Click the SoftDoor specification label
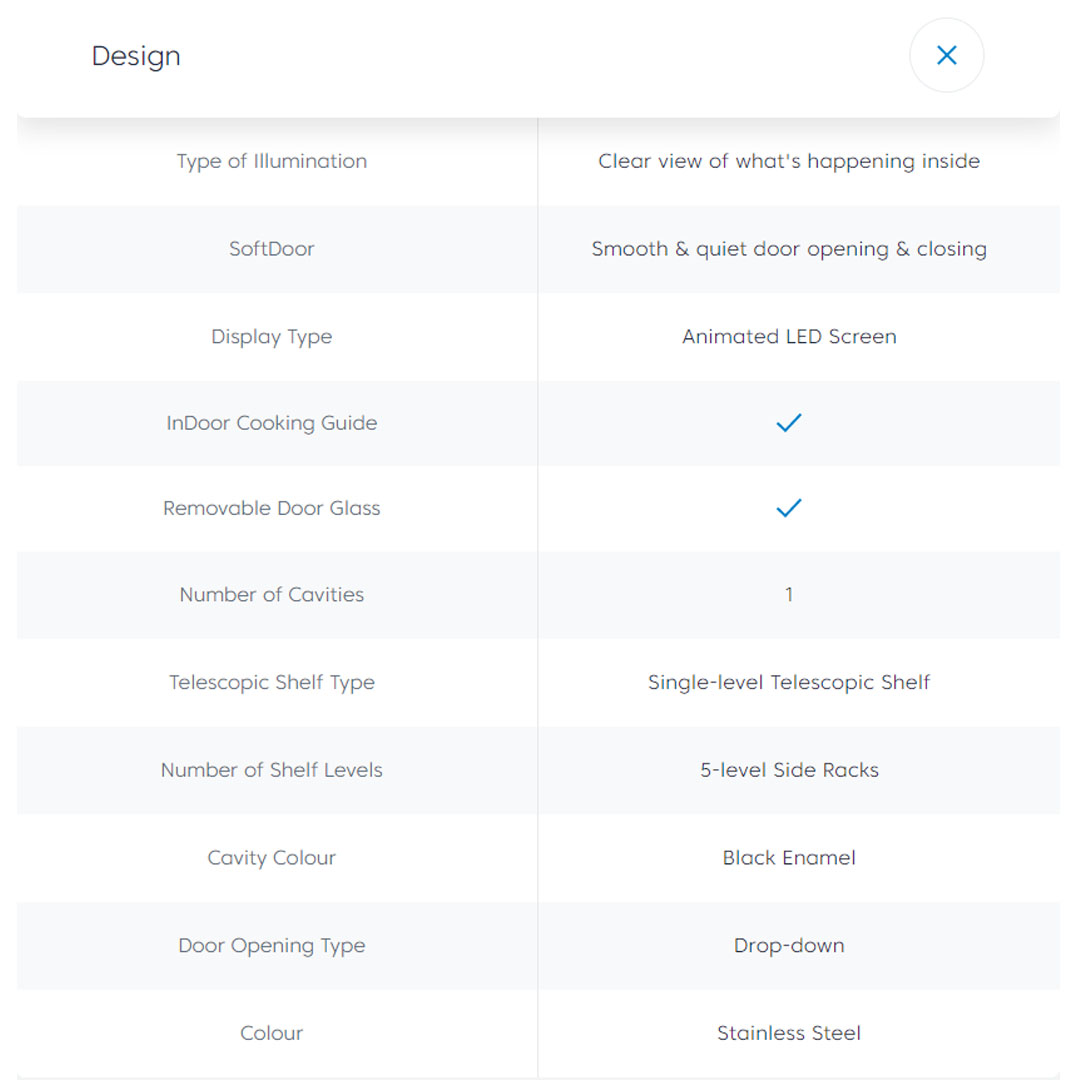The height and width of the screenshot is (1080, 1080). [x=272, y=249]
